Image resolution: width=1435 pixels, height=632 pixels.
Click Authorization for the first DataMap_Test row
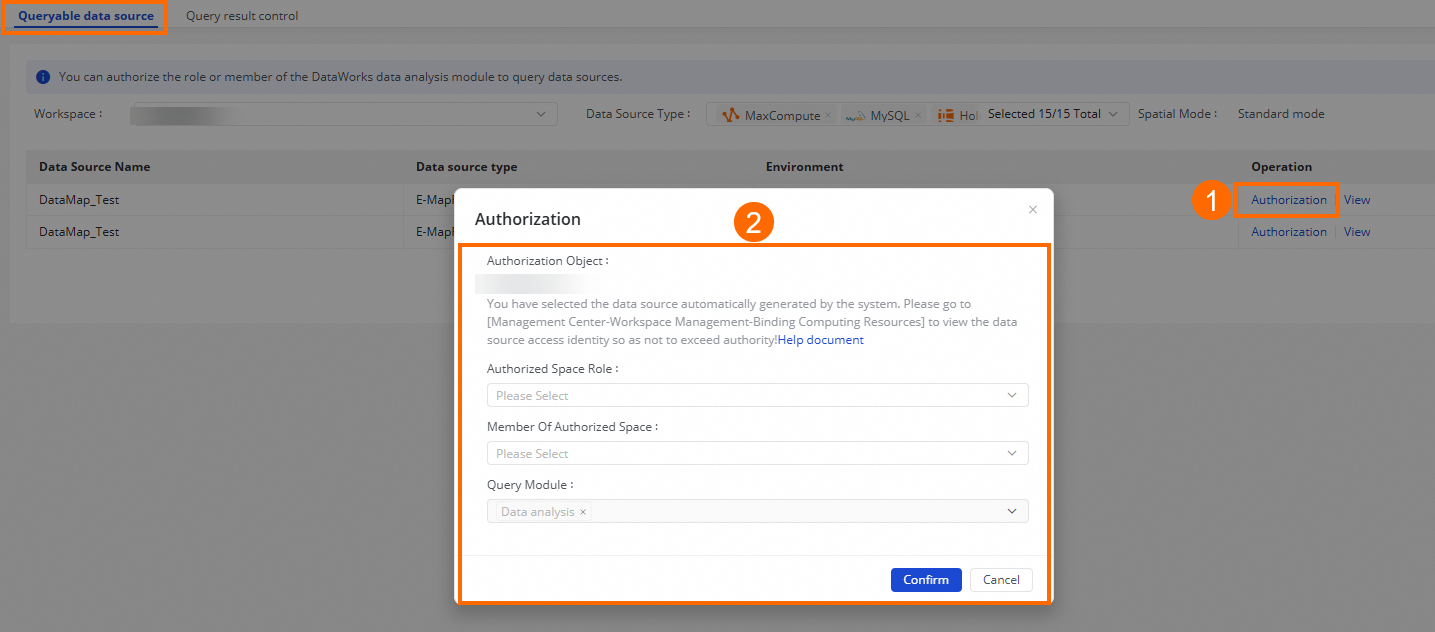[1289, 200]
